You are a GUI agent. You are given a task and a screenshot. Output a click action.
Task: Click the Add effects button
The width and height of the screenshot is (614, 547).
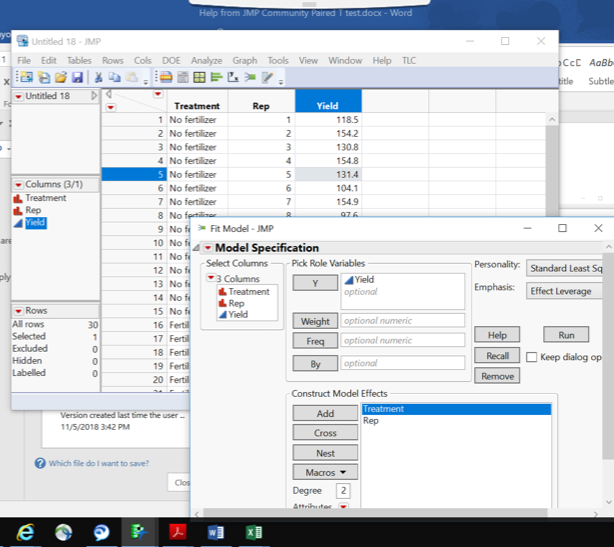[325, 413]
